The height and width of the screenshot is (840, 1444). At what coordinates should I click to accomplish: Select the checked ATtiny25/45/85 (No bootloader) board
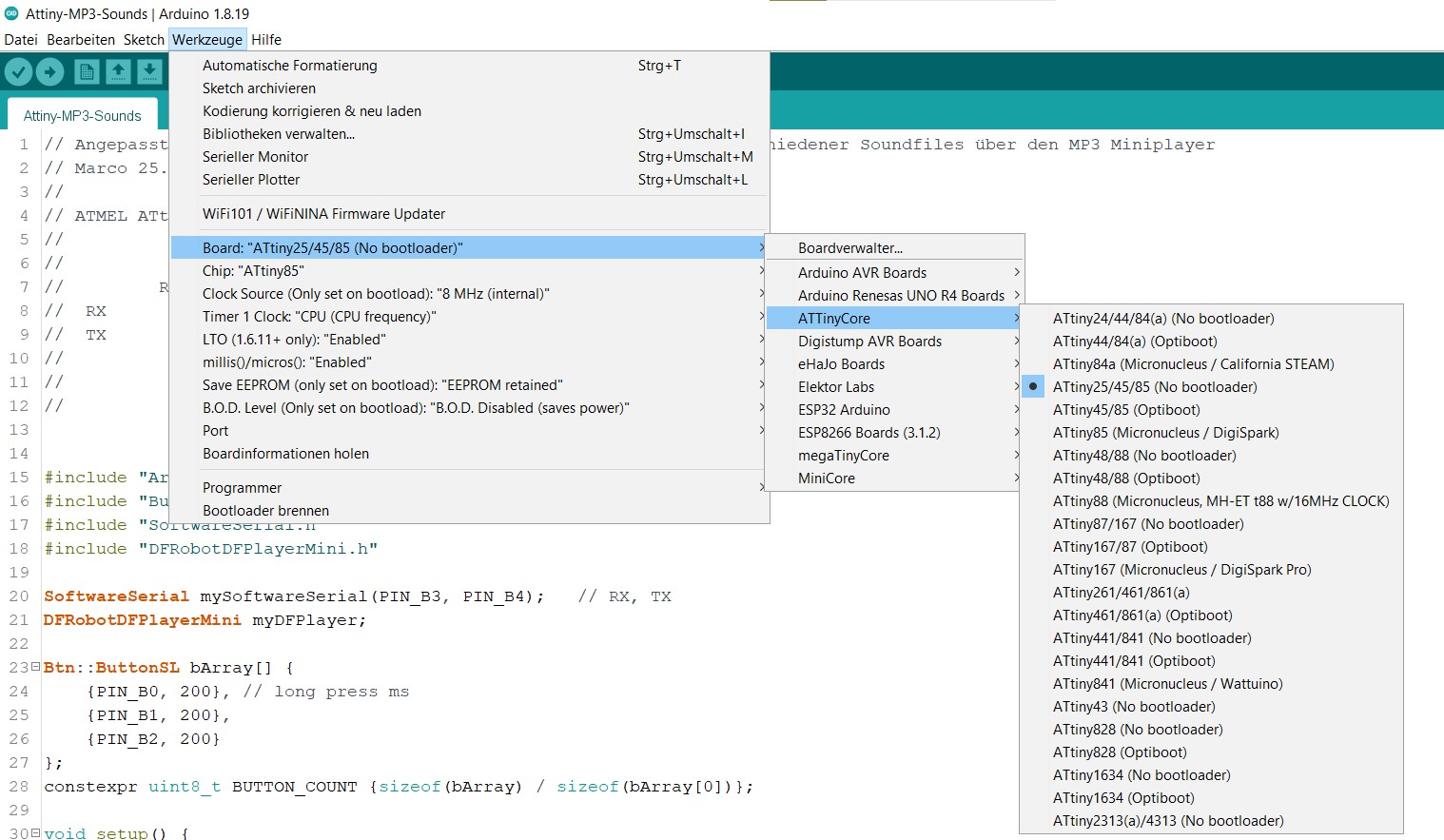coord(1154,387)
